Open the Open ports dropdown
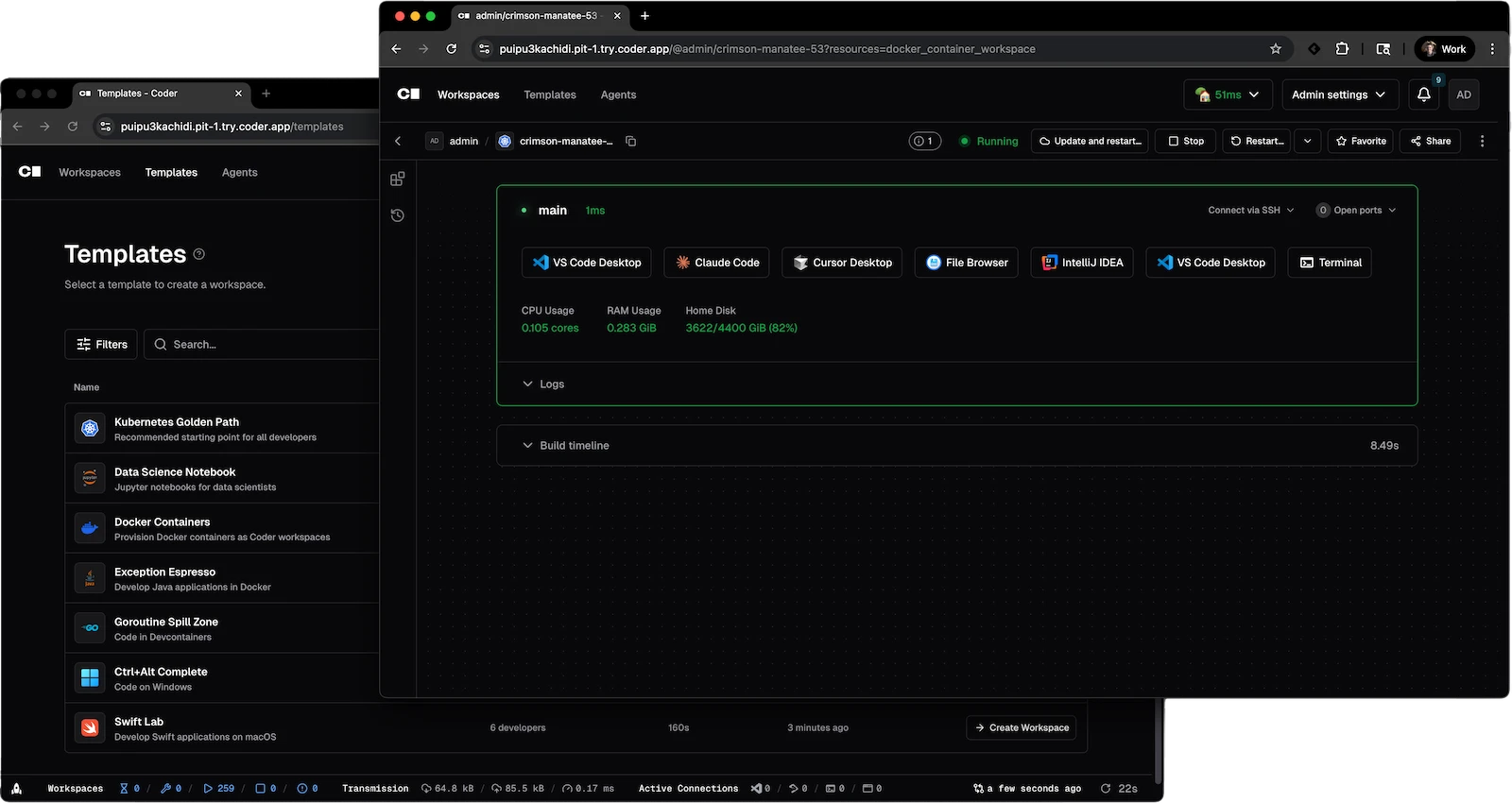This screenshot has height=803, width=1512. pos(1356,211)
